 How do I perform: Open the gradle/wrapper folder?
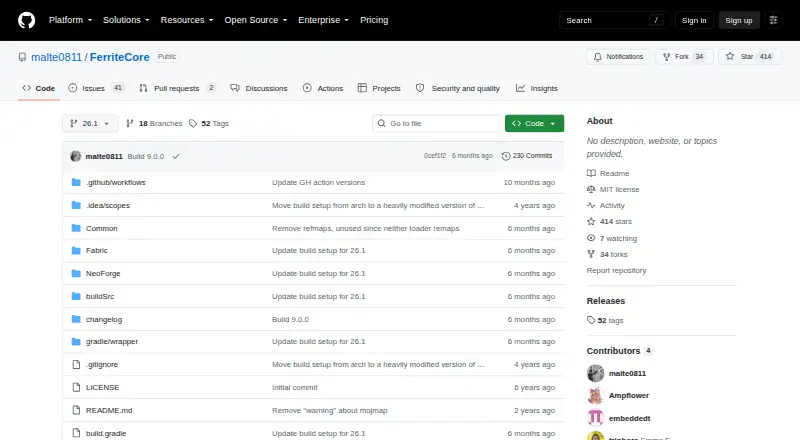pos(112,341)
